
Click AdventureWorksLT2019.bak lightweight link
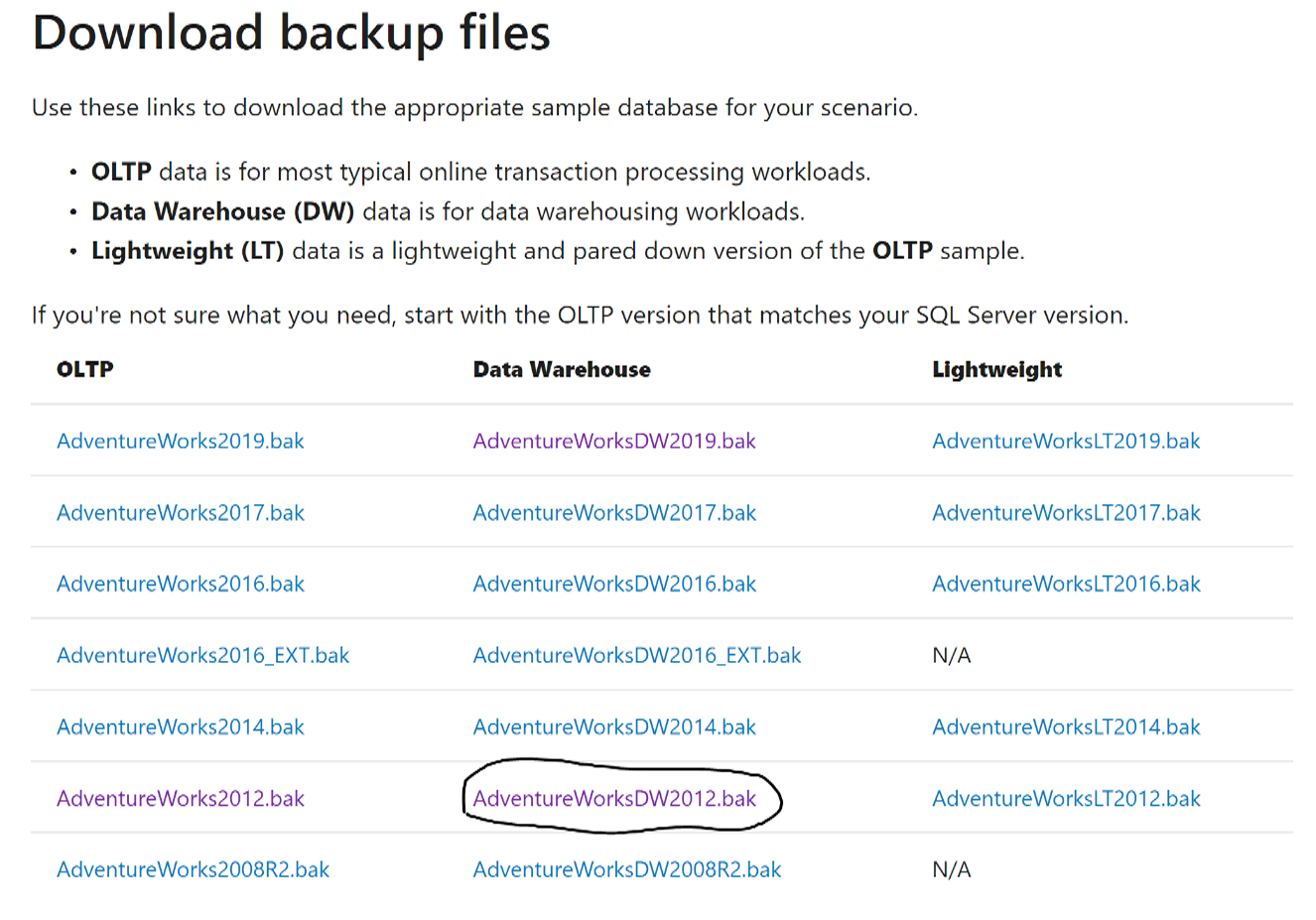click(x=1065, y=441)
